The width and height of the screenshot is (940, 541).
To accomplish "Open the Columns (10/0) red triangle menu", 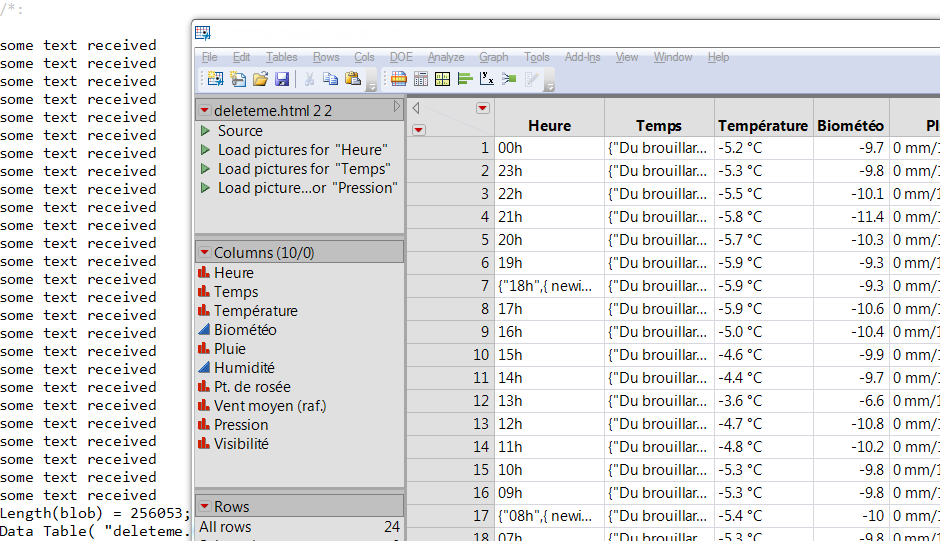I will (x=204, y=252).
